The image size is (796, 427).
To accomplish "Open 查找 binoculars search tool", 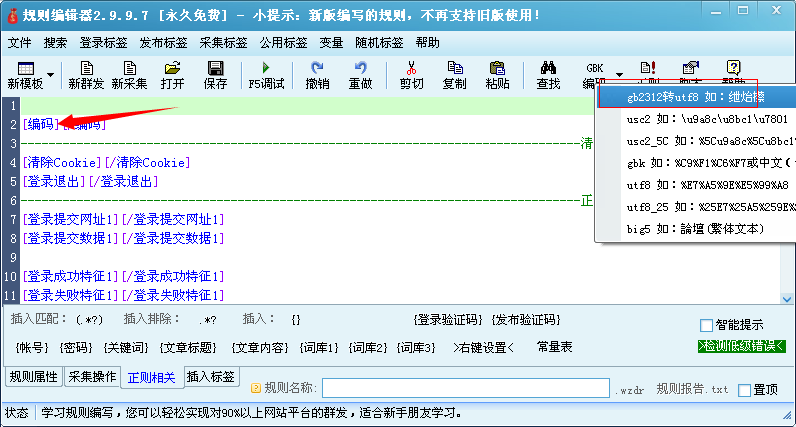I will point(548,75).
